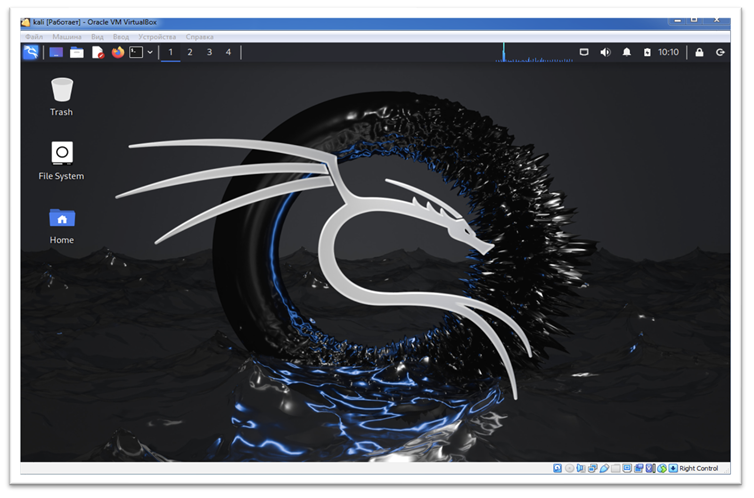Open the Ввод menu
Viewport: 754px width, 498px height.
[121, 37]
